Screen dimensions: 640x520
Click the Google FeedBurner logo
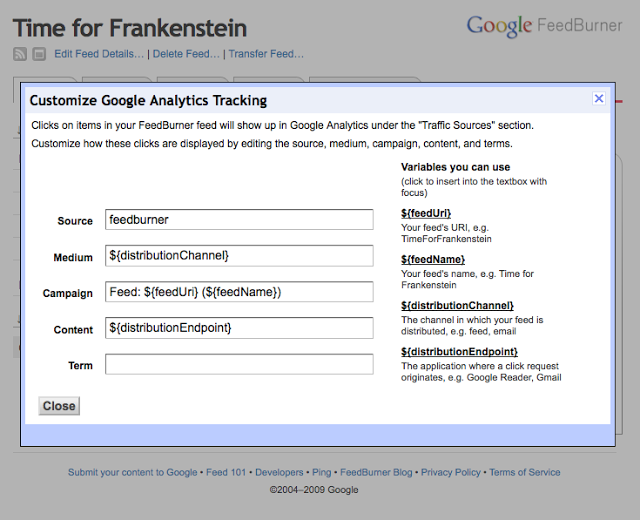[x=545, y=25]
